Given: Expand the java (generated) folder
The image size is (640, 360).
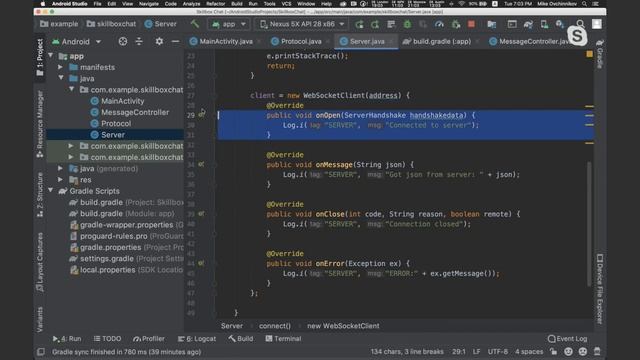Looking at the screenshot, I should pos(60,168).
